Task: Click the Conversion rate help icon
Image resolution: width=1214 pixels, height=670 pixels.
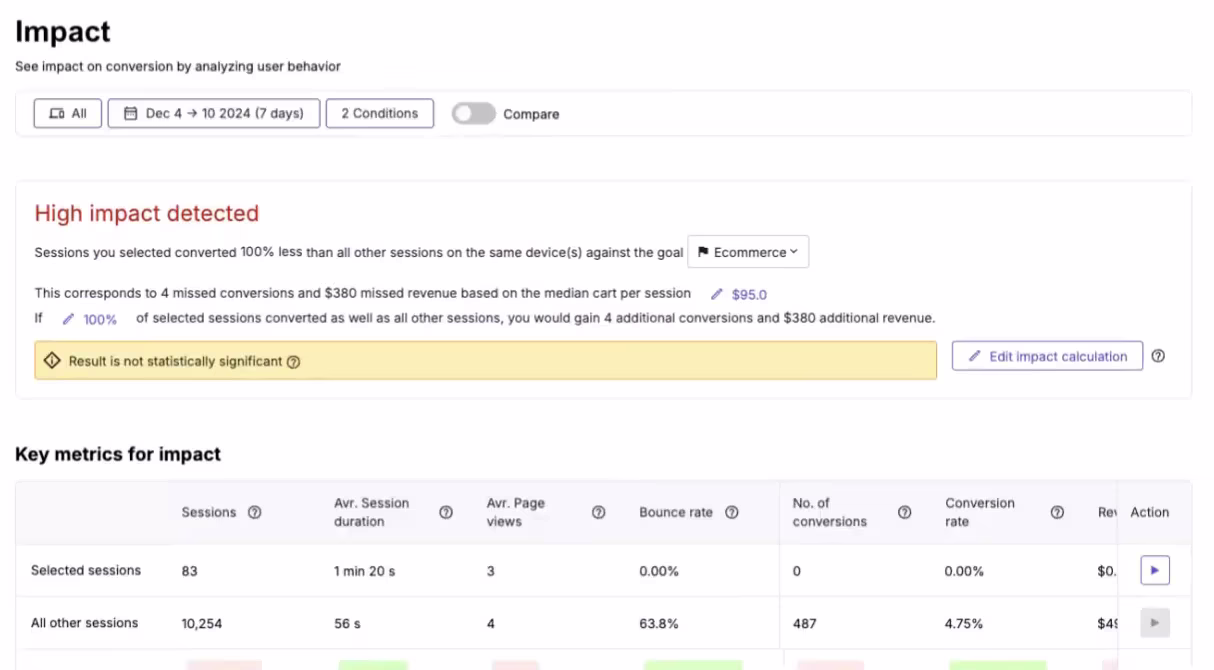Action: tap(1057, 512)
